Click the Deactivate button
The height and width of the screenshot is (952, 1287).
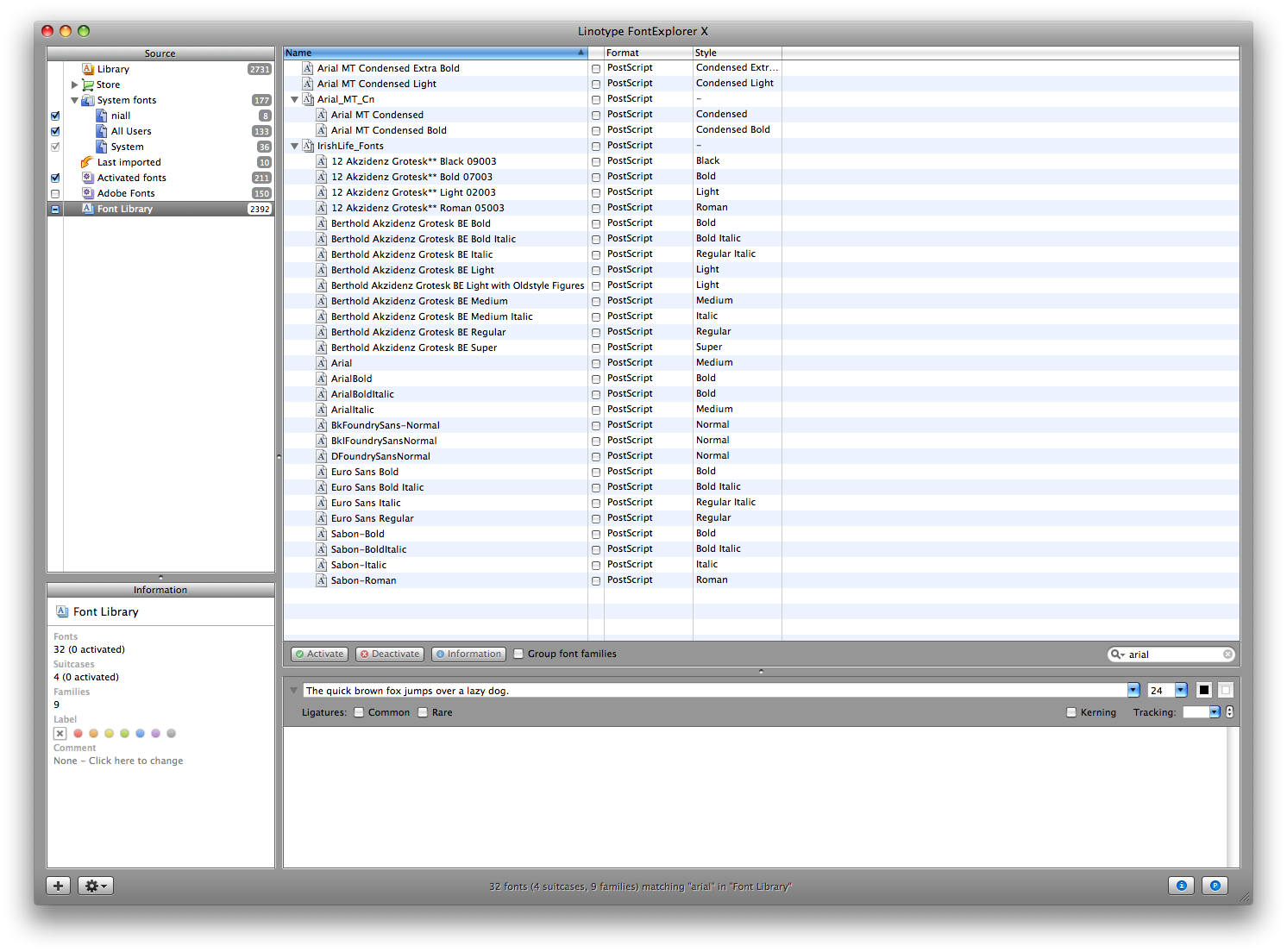click(x=389, y=654)
